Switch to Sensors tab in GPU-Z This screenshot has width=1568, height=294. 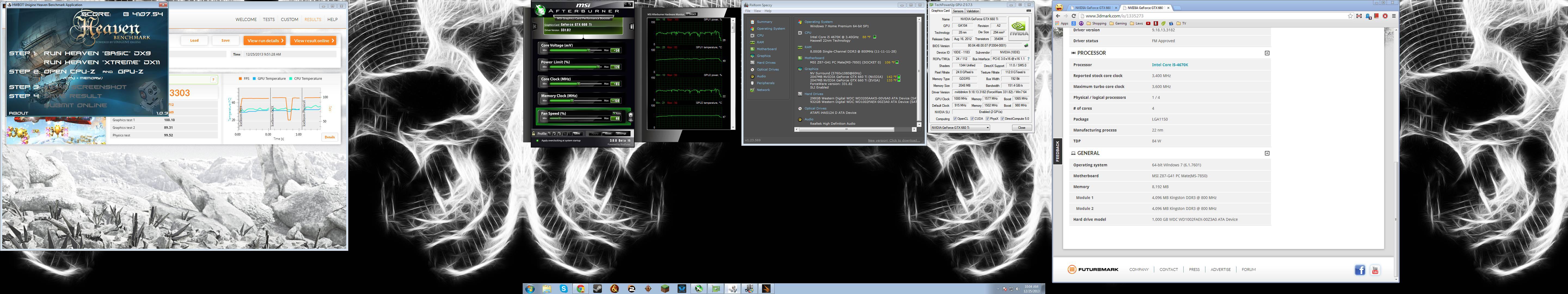click(958, 11)
